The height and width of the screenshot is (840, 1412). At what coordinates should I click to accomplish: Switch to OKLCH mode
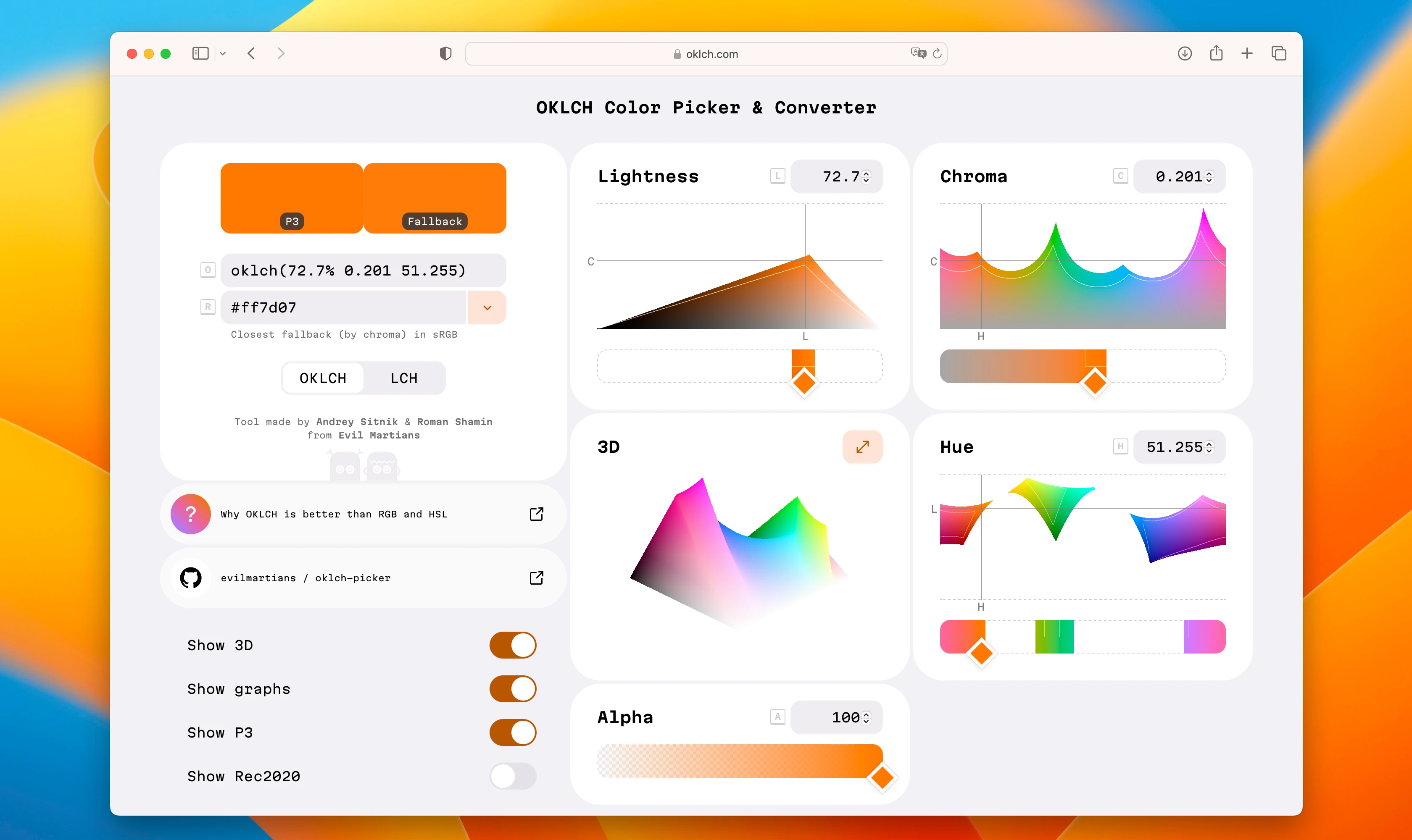[323, 378]
